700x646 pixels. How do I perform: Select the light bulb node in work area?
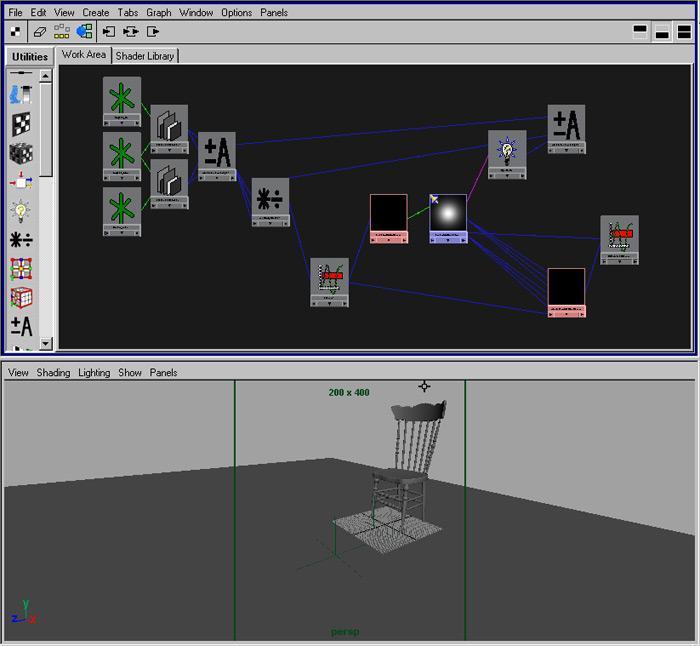coord(507,154)
